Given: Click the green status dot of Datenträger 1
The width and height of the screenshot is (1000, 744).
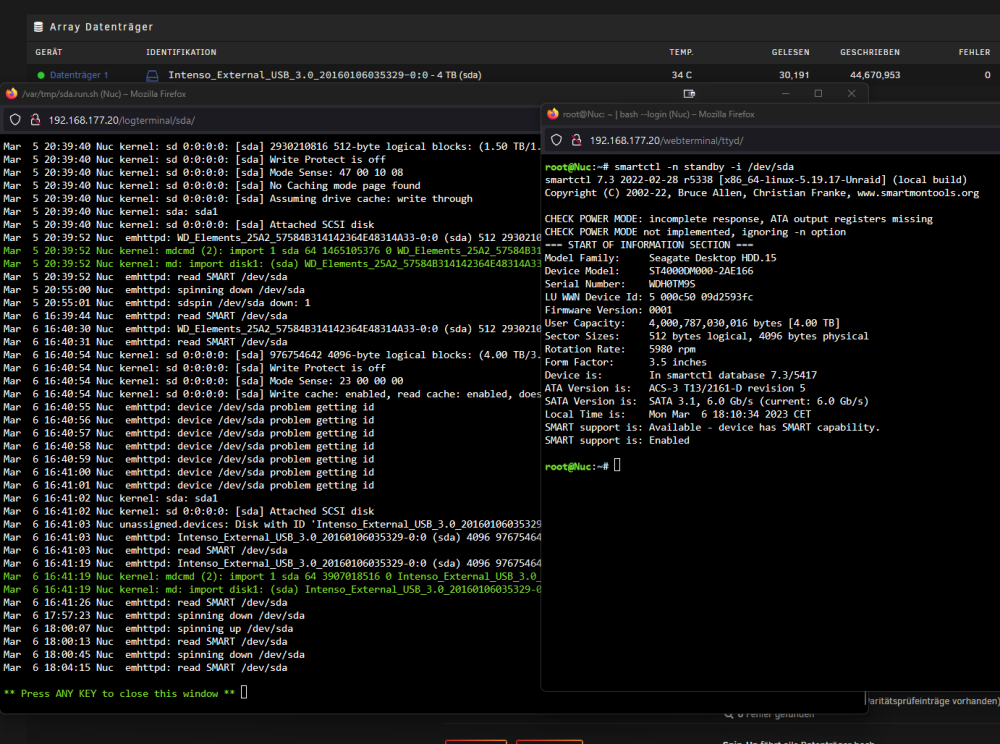Looking at the screenshot, I should pyautogui.click(x=41, y=75).
